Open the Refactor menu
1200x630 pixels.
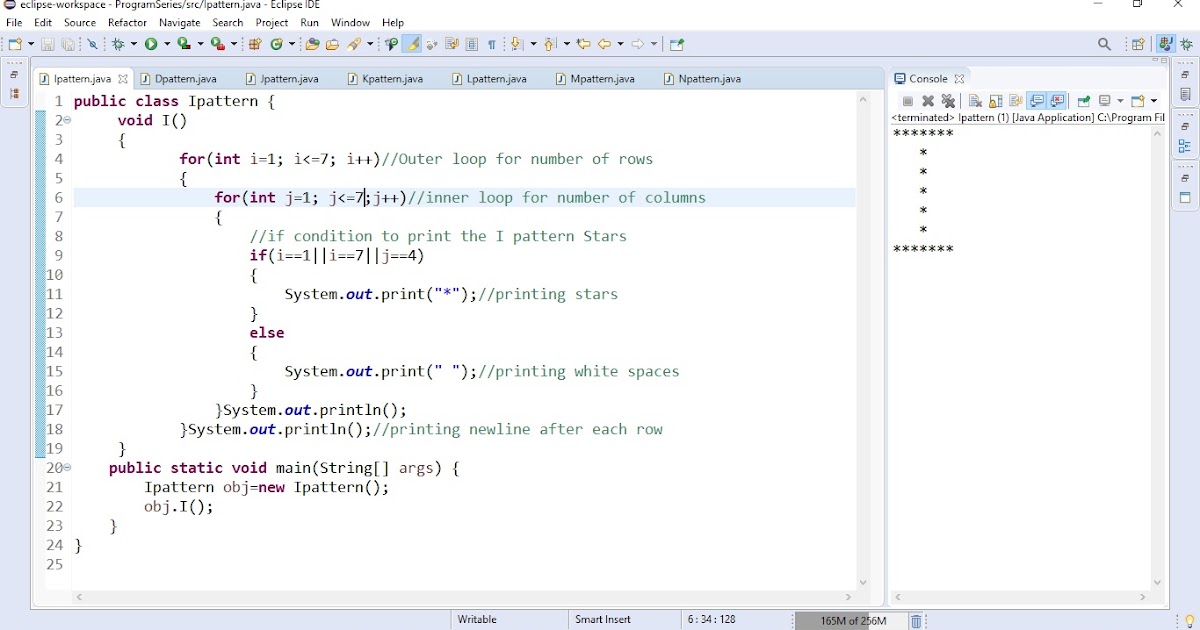(x=127, y=22)
